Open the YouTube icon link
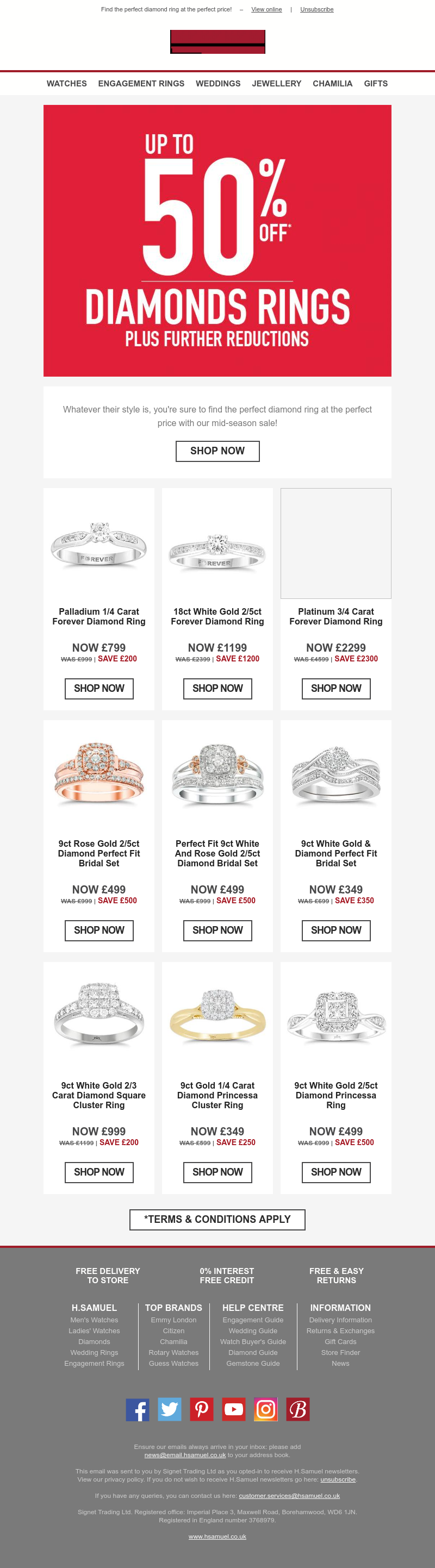 pyautogui.click(x=233, y=1409)
